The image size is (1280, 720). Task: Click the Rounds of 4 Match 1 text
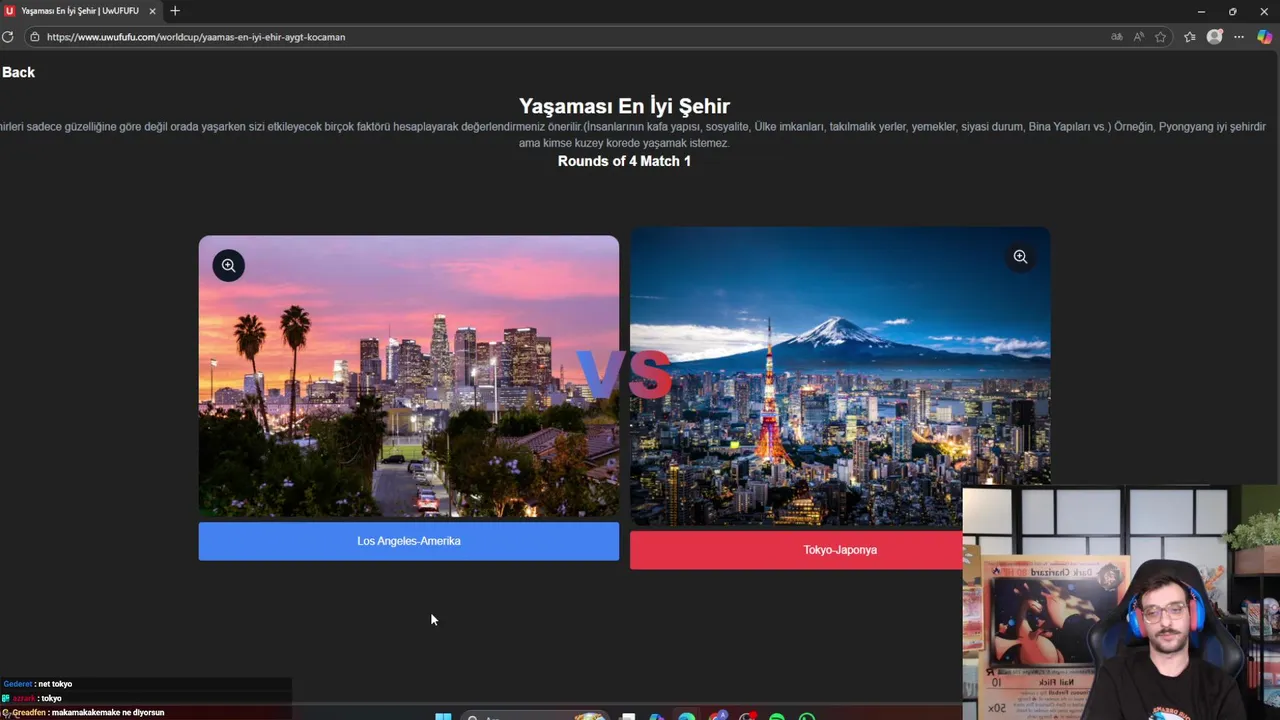pyautogui.click(x=624, y=161)
